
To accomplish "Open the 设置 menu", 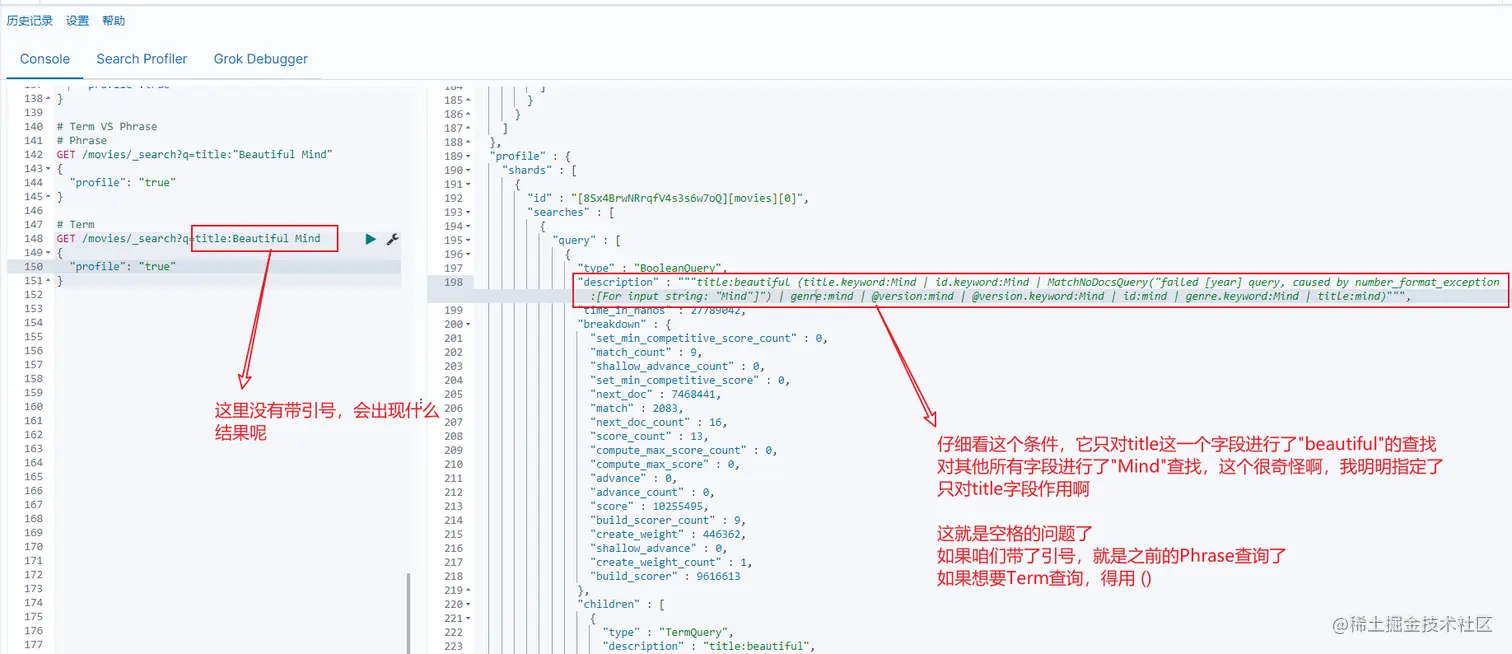I will pos(77,20).
